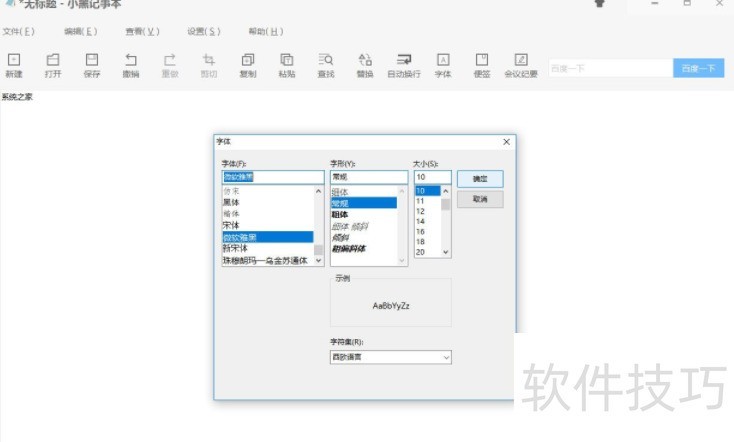Open the 帮助(H) menu

tap(265, 31)
